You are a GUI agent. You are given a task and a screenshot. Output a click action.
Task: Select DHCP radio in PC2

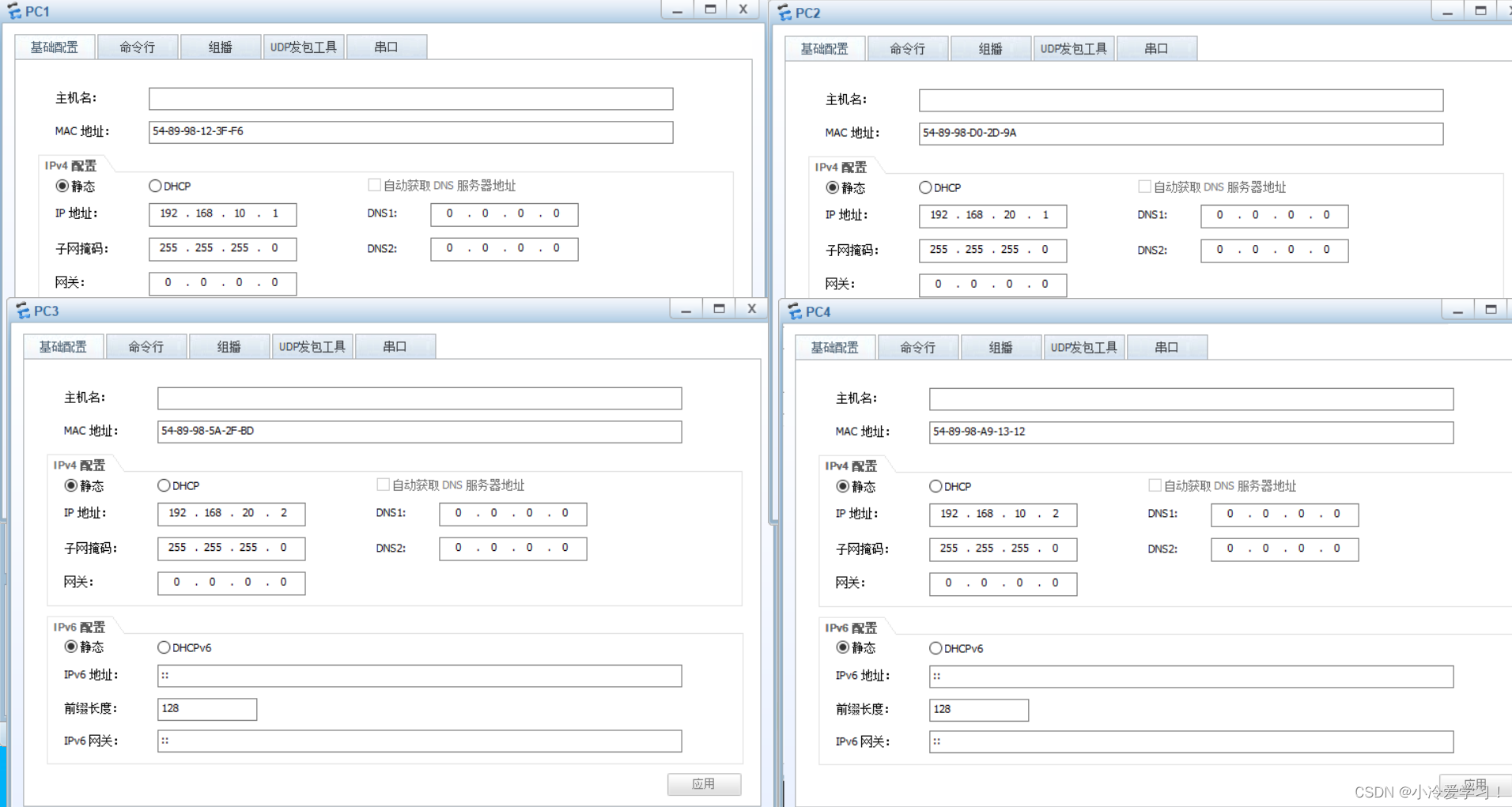(x=925, y=187)
